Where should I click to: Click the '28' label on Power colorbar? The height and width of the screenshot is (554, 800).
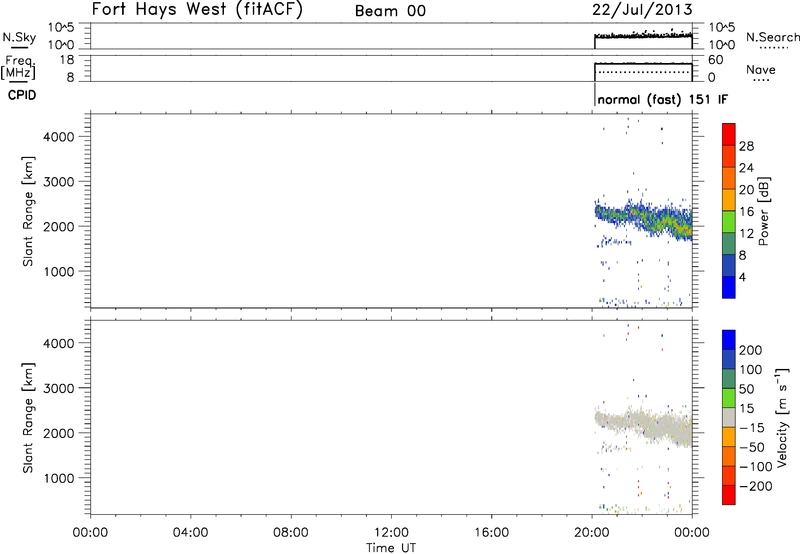point(746,146)
